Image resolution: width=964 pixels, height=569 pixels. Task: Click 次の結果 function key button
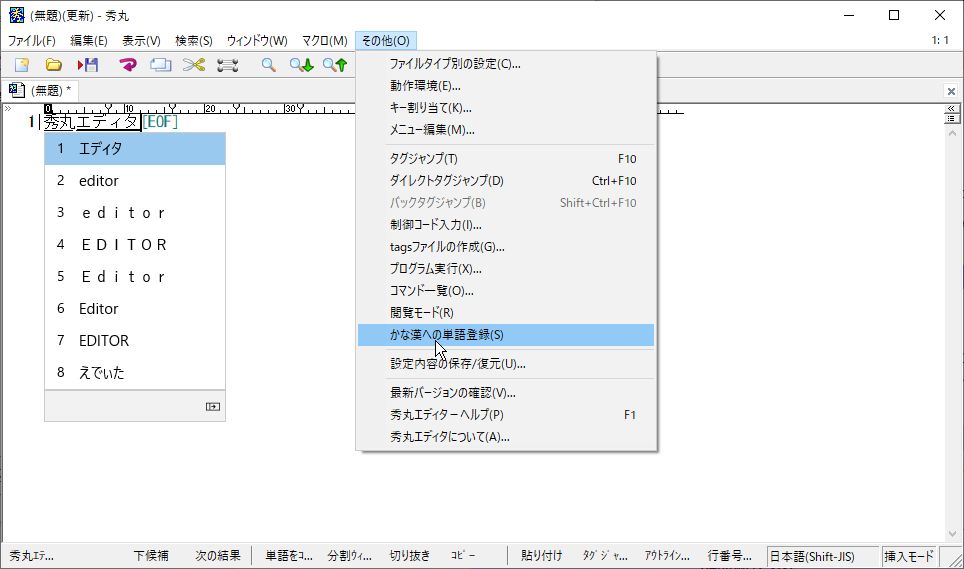218,555
